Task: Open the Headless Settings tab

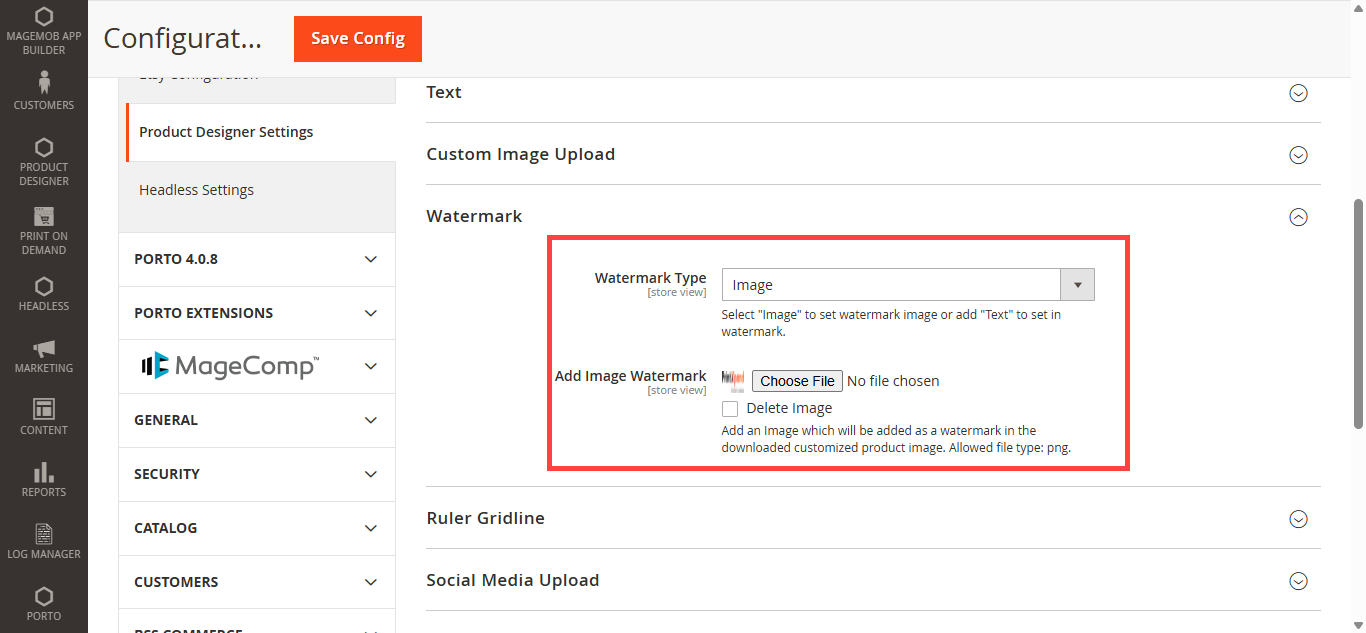Action: [196, 190]
